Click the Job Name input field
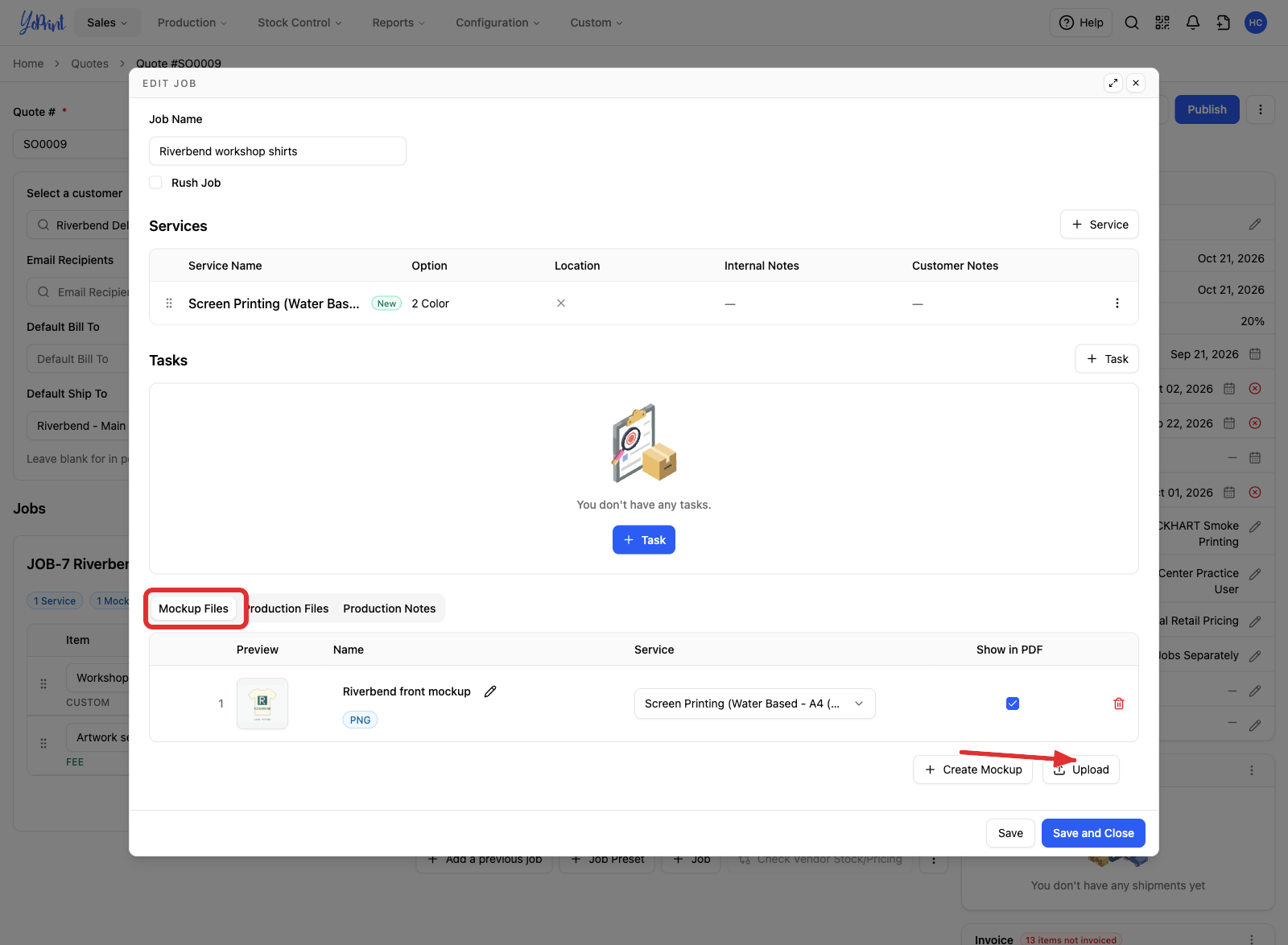 [278, 151]
